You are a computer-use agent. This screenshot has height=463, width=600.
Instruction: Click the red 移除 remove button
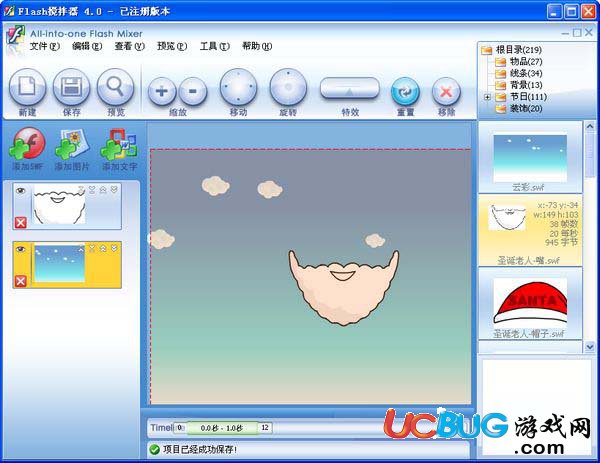coord(446,91)
